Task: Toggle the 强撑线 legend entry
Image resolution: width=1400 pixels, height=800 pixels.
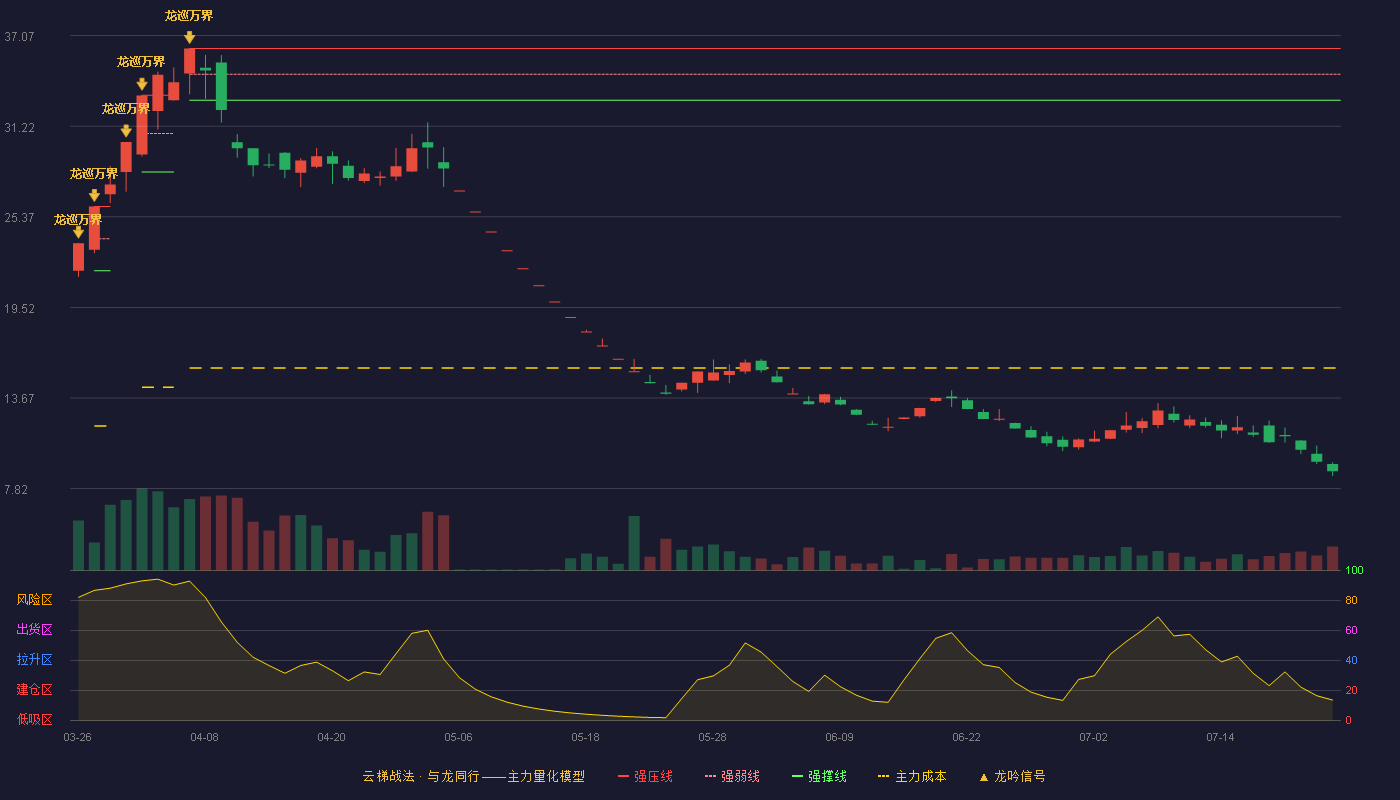Action: tap(819, 776)
